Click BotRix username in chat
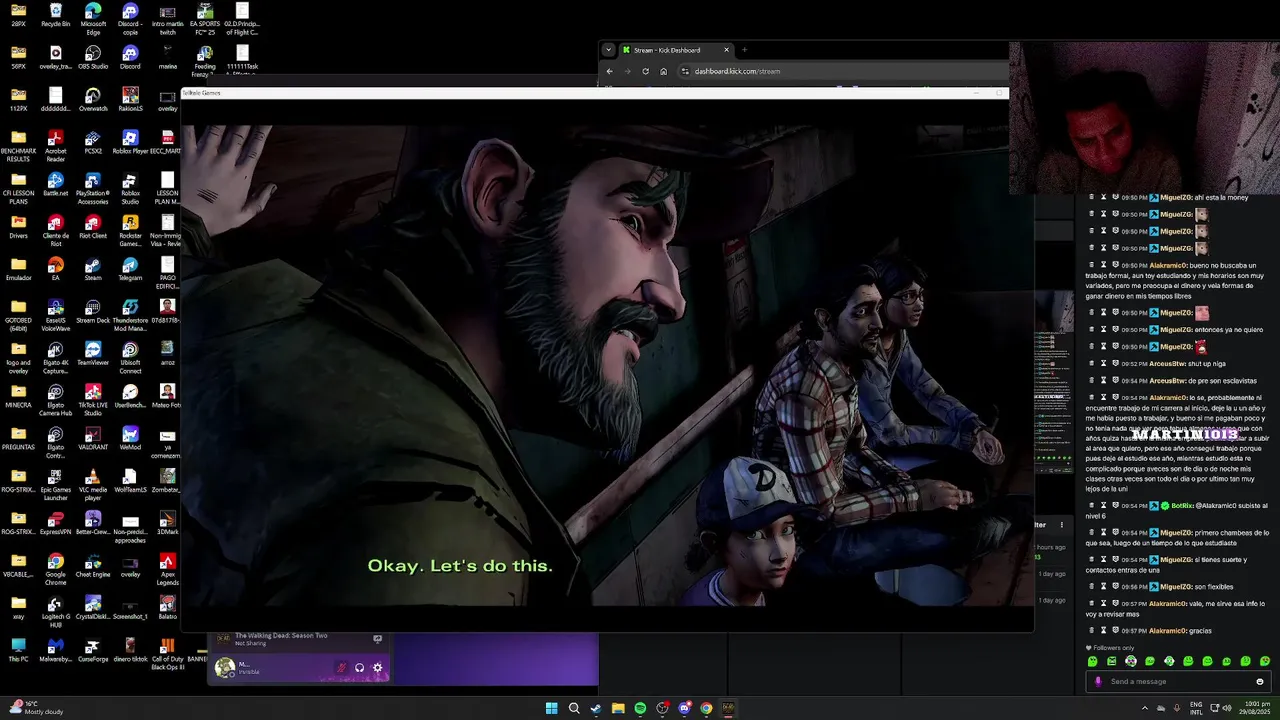 click(1181, 506)
